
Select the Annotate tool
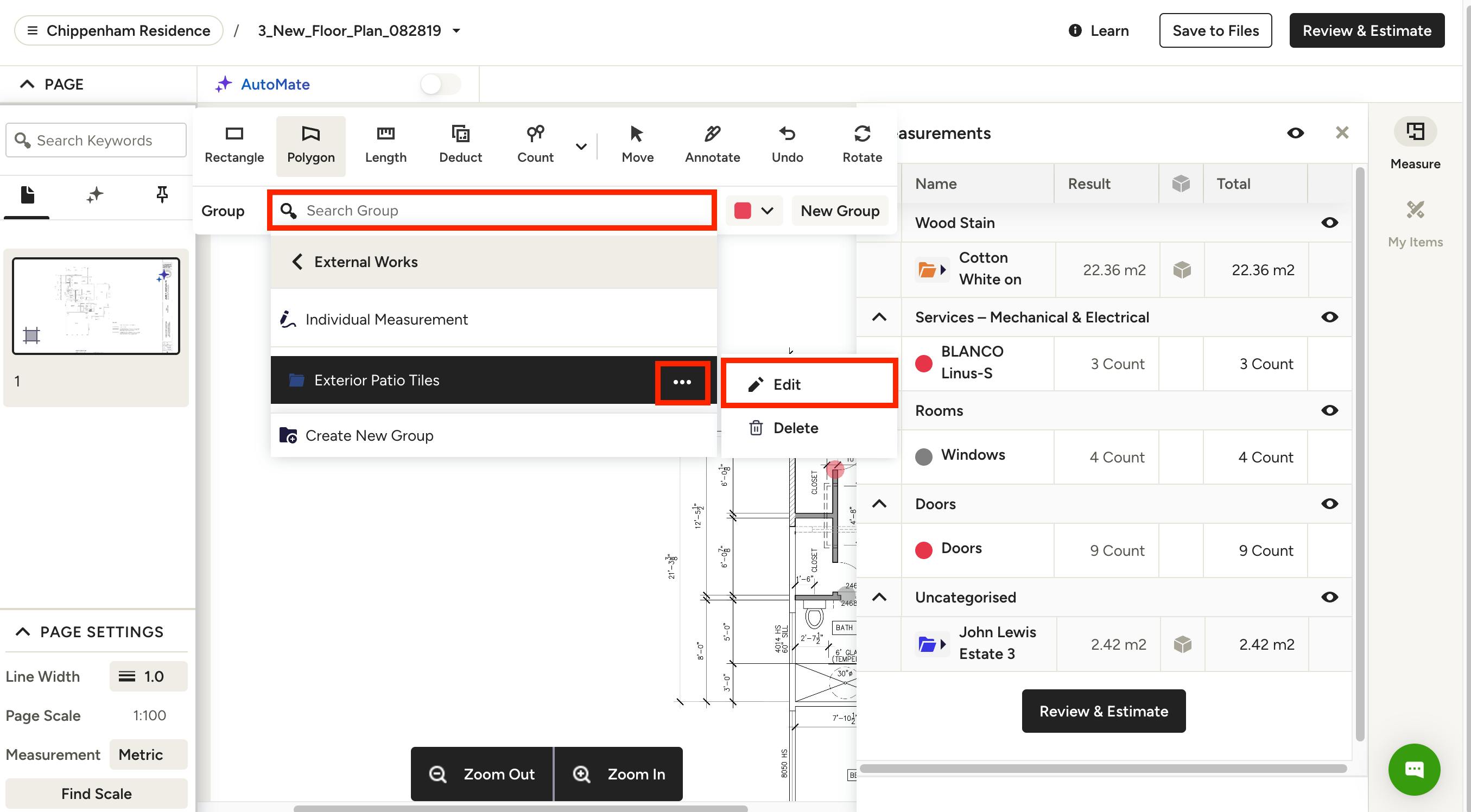click(x=712, y=145)
